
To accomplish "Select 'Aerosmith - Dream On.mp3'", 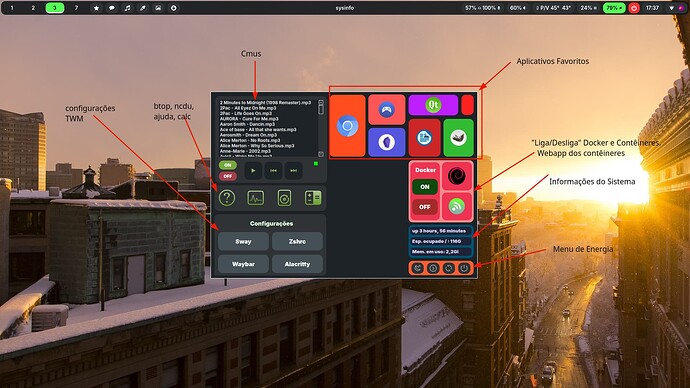I will tap(248, 135).
